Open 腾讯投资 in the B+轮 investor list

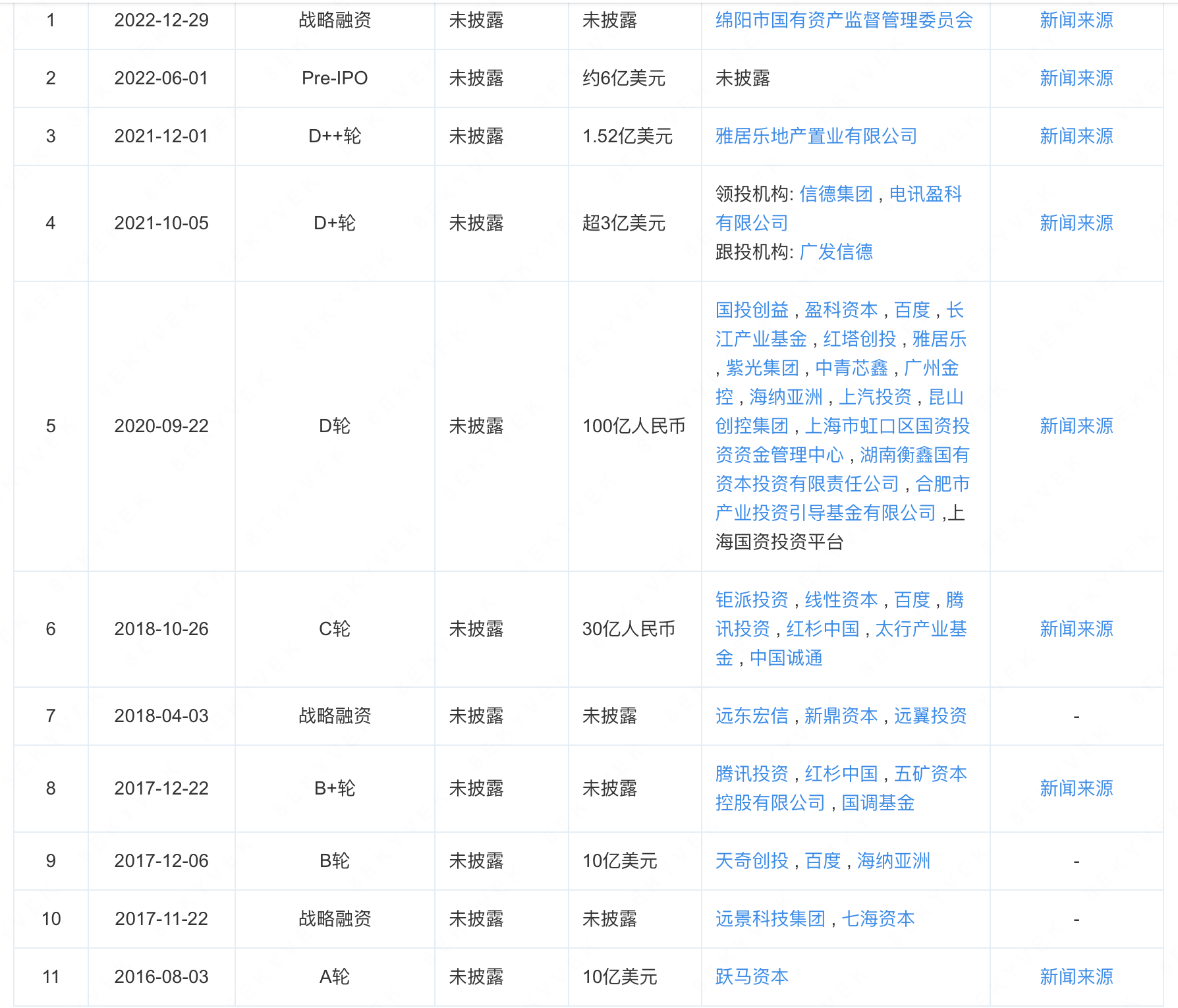[x=752, y=774]
